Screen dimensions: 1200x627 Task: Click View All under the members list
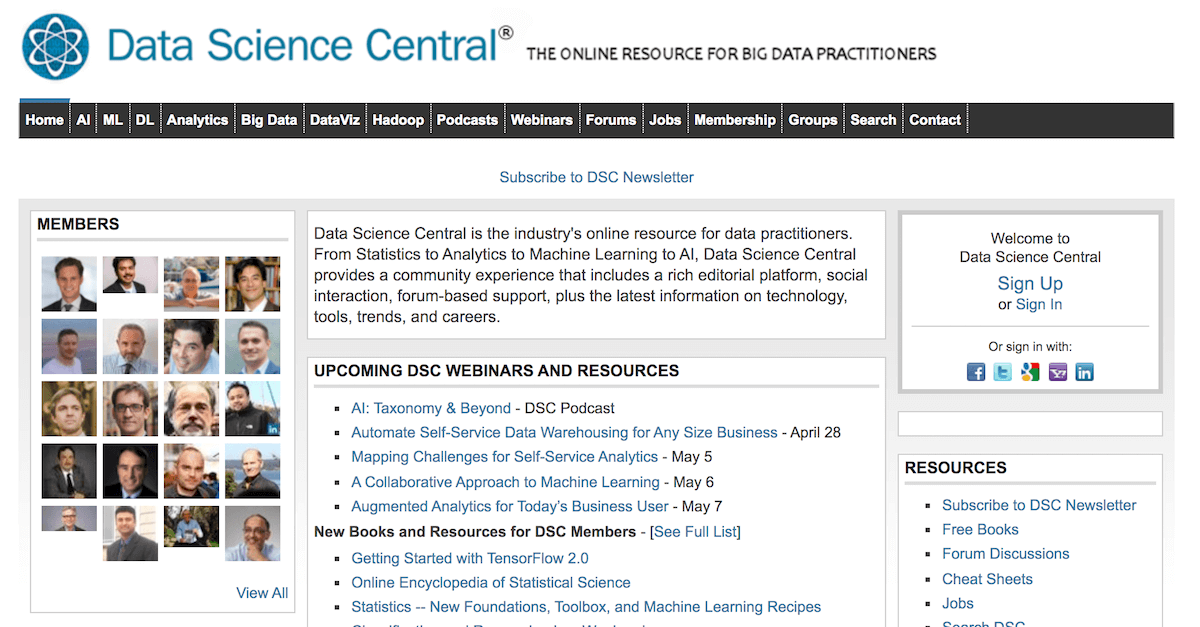pos(261,592)
